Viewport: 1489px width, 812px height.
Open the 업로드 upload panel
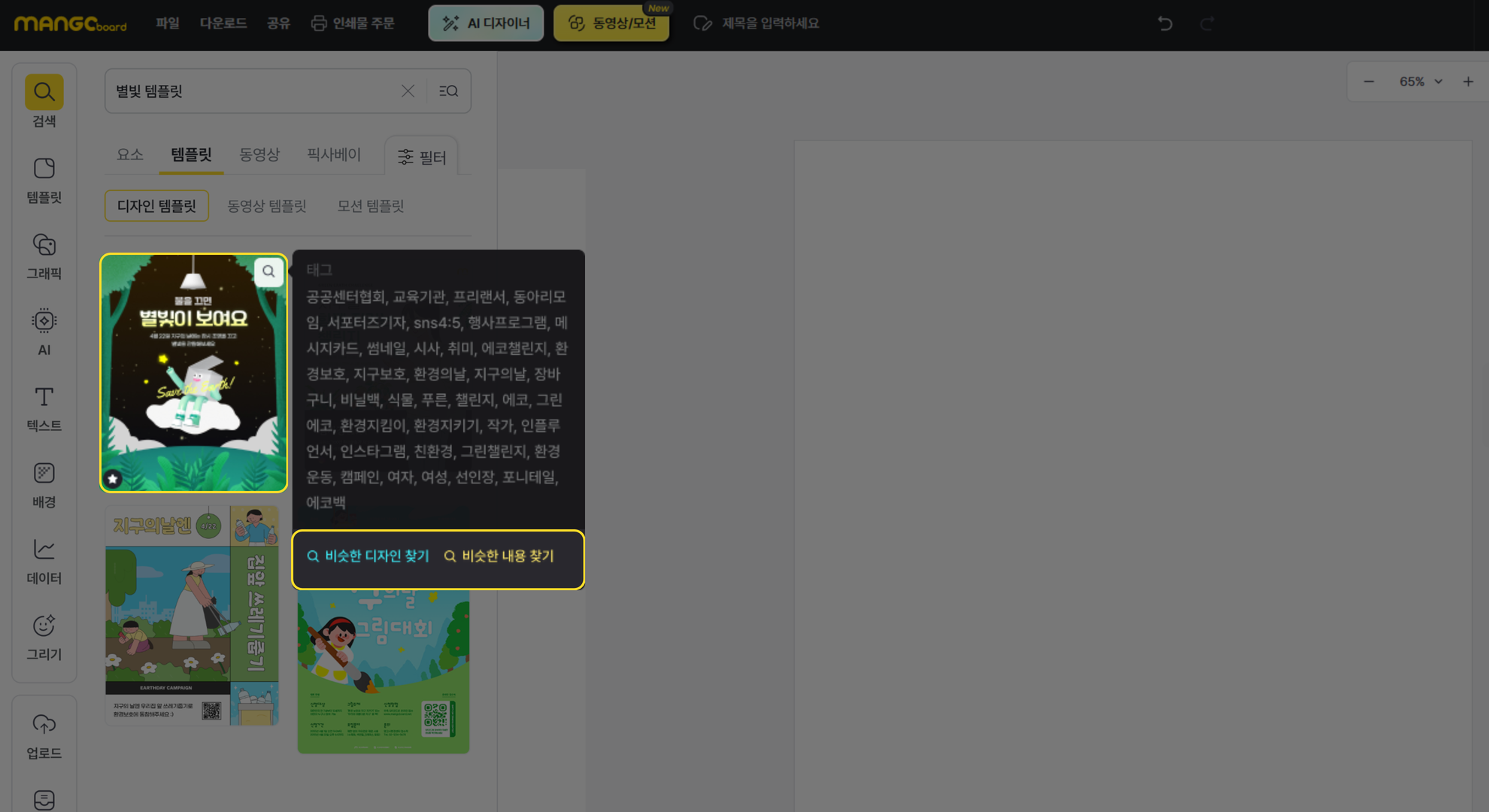pyautogui.click(x=44, y=737)
